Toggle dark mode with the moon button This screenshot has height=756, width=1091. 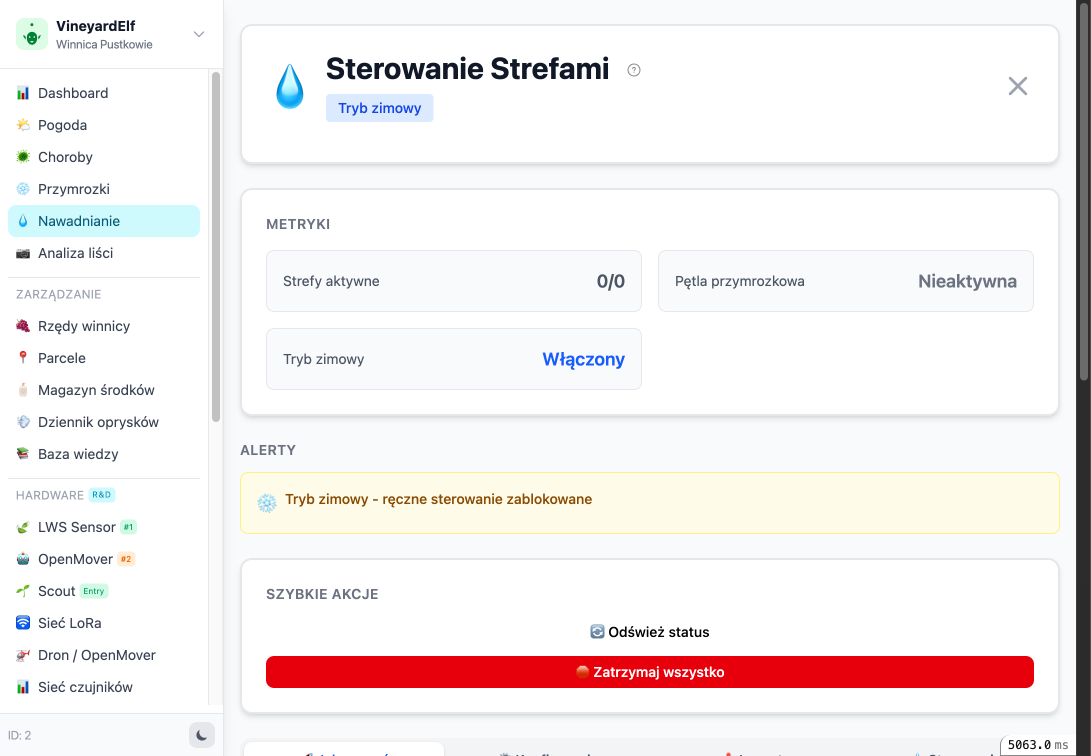point(201,734)
